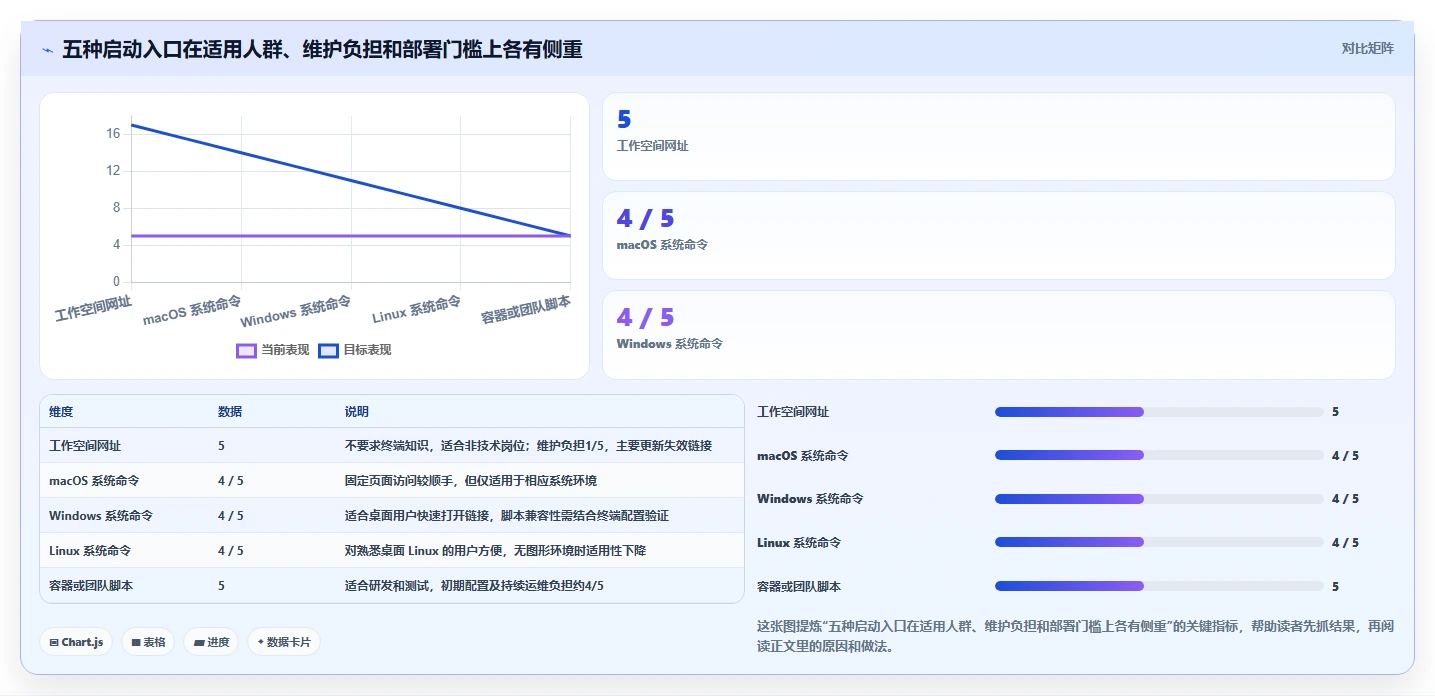Click the 数据 column header in table
The image size is (1435, 696).
click(230, 412)
